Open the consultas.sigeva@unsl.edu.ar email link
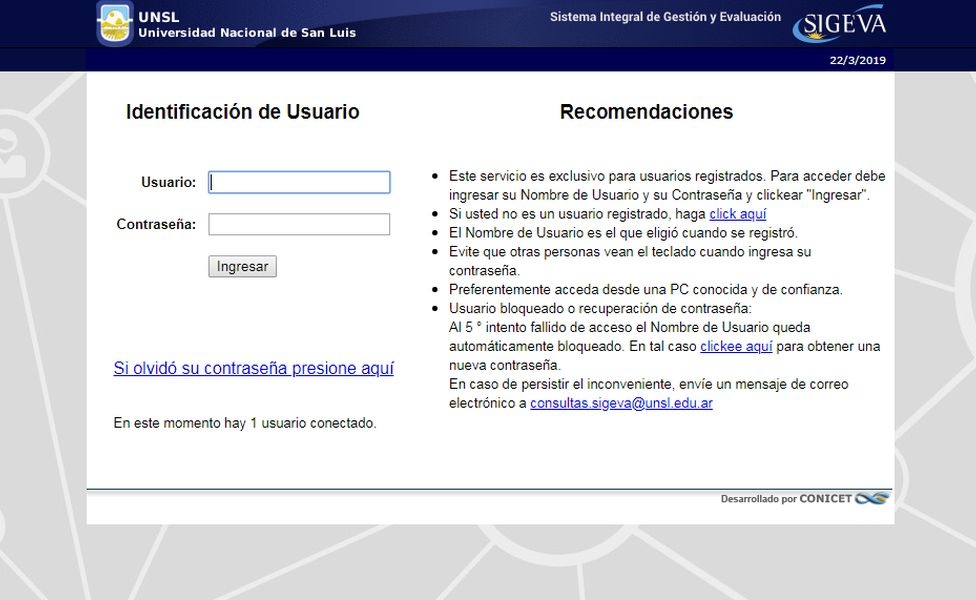976x600 pixels. click(621, 403)
